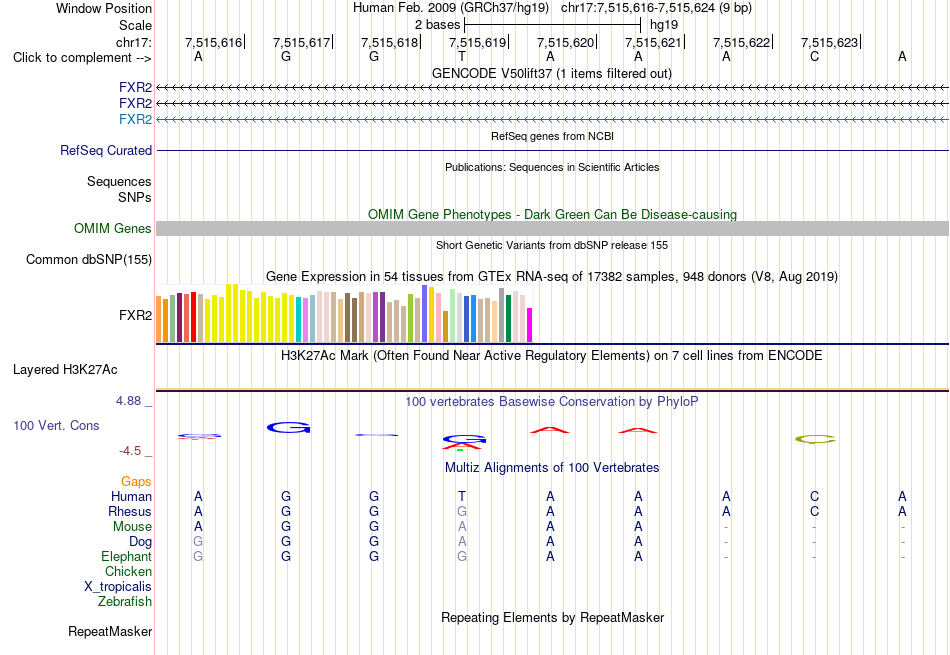
Task: Click the C base in the complement row
Action: tap(814, 56)
